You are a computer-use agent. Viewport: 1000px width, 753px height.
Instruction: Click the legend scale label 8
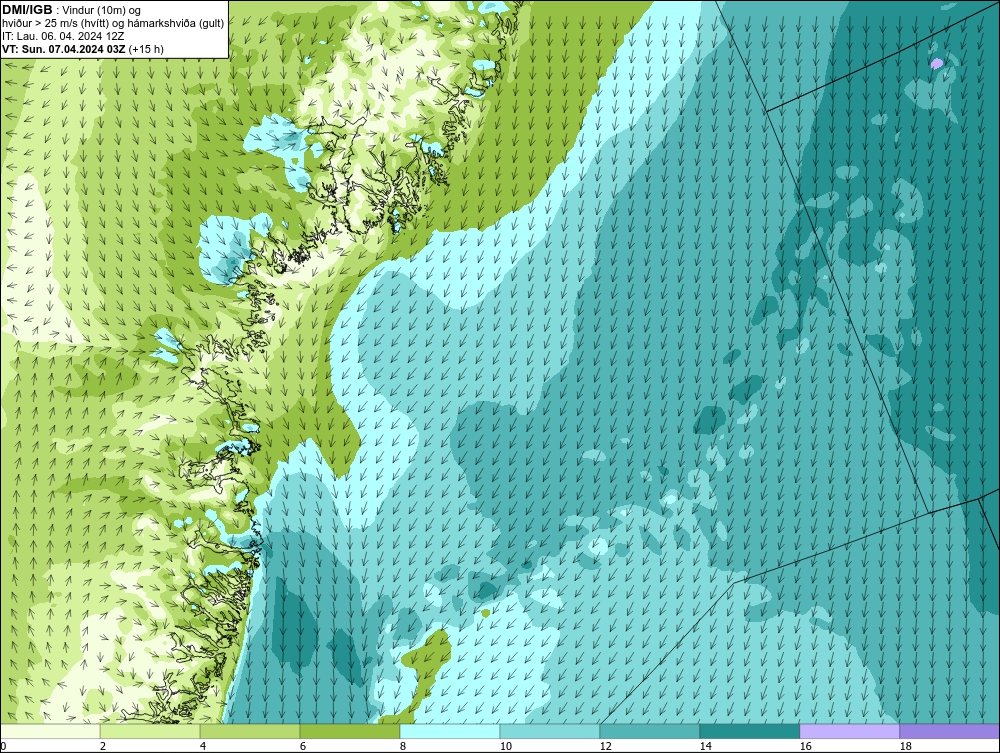click(402, 746)
